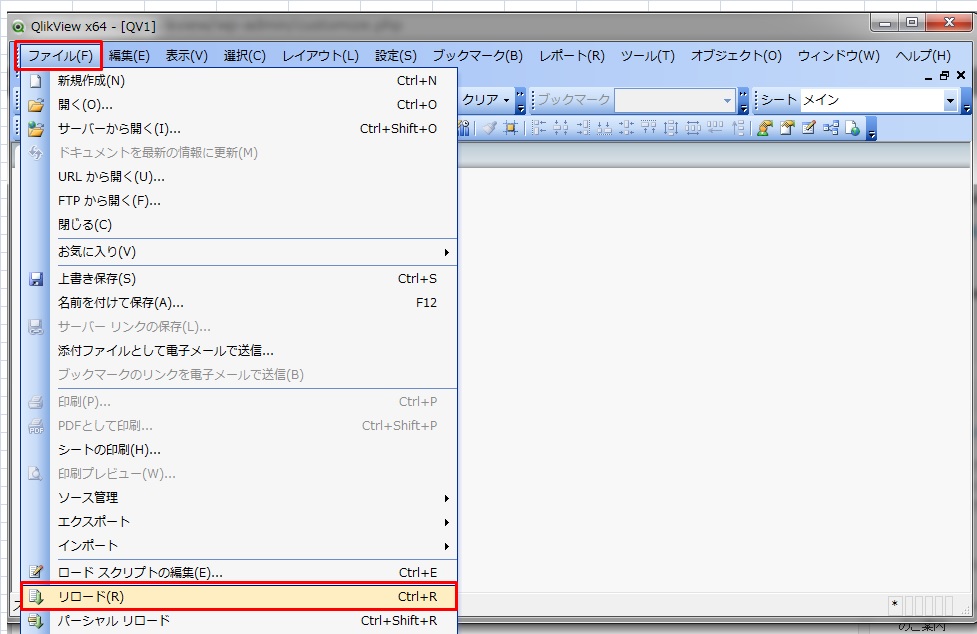The image size is (977, 634).
Task: Click the partial reload icon beside パーシャル リロード
Action: [36, 621]
